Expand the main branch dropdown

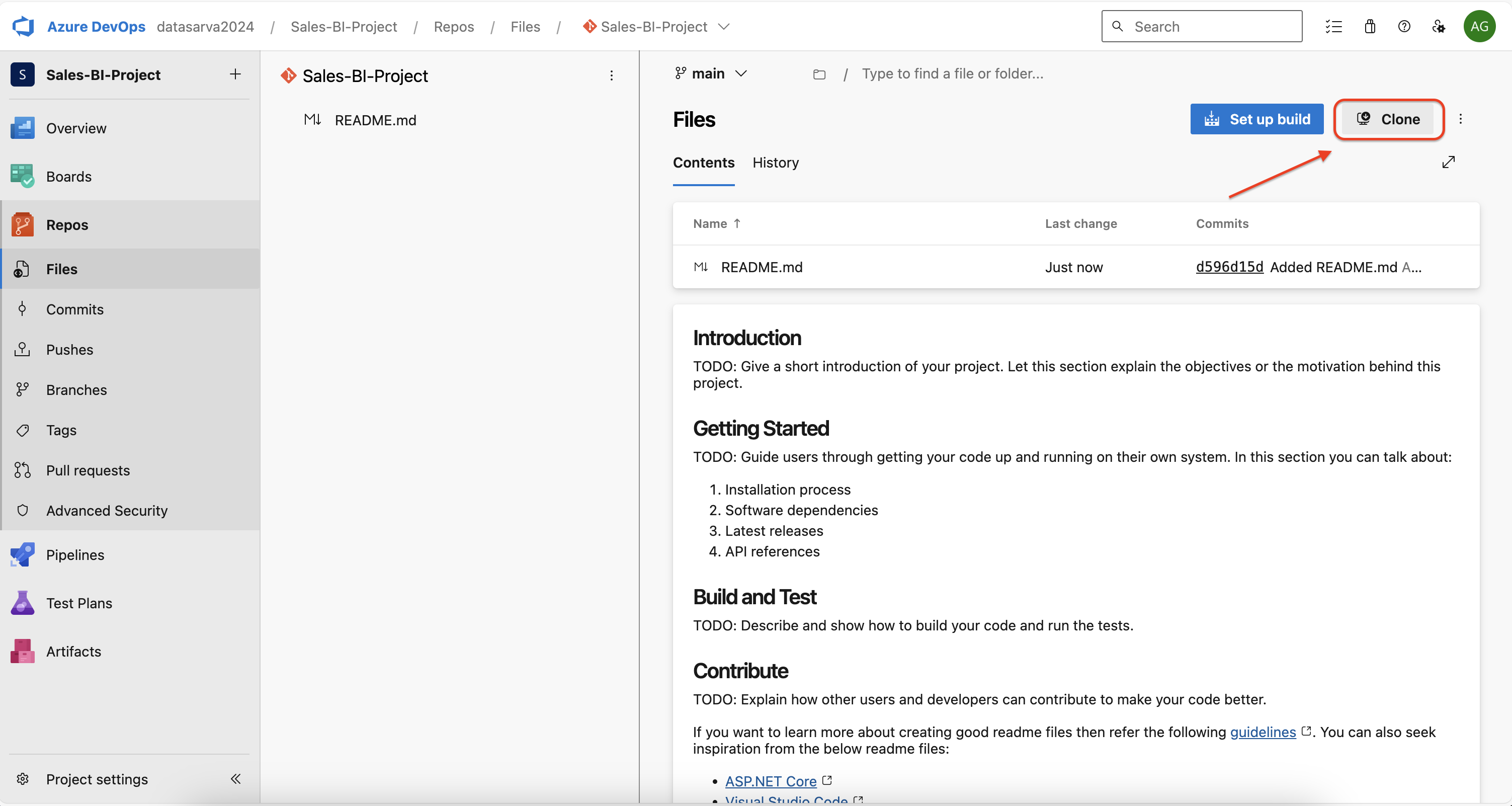tap(711, 73)
